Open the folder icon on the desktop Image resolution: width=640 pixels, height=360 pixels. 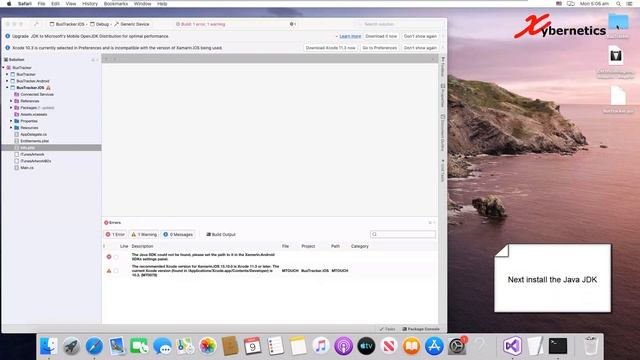618,22
